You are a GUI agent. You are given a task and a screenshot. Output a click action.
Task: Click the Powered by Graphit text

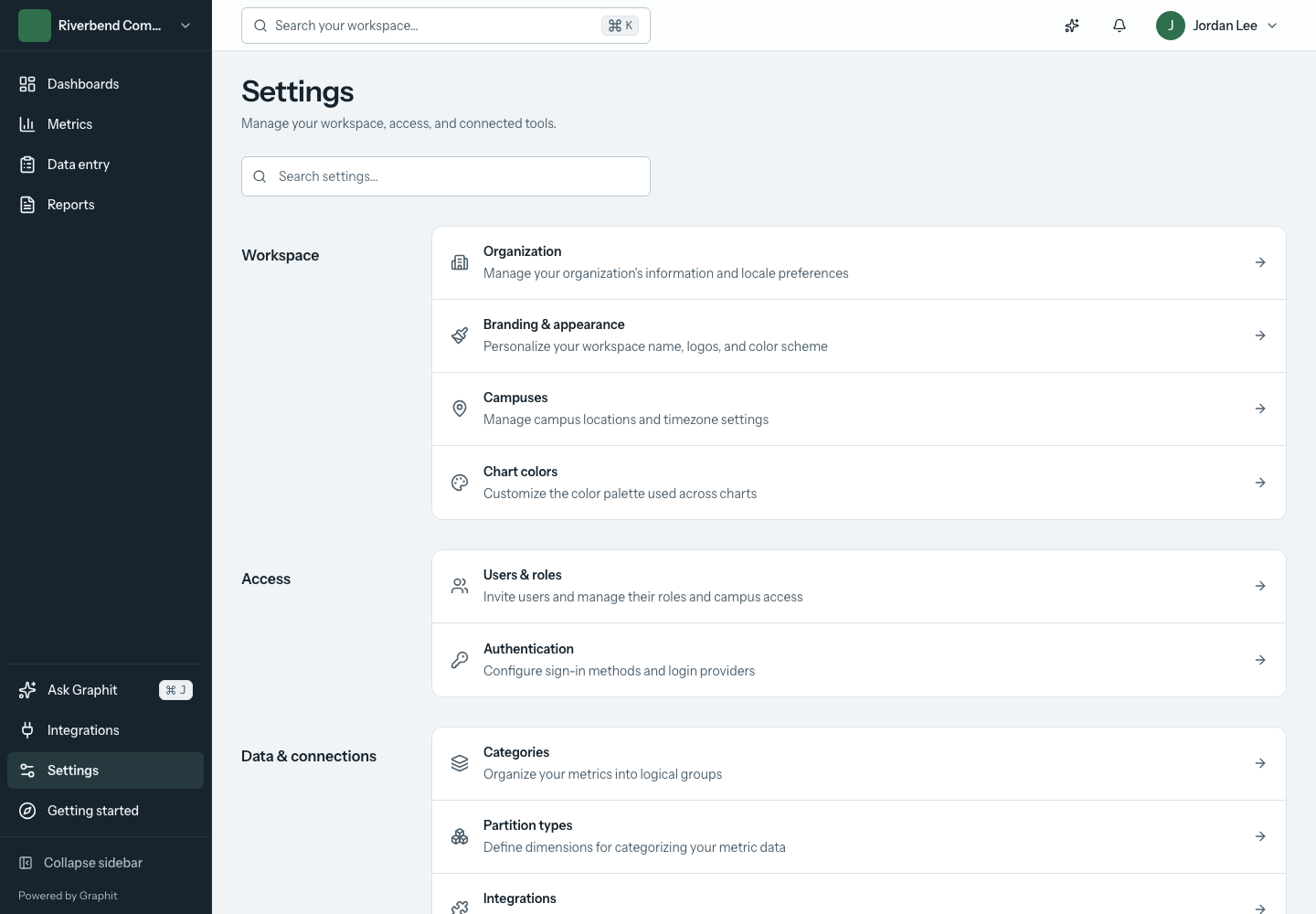68,896
